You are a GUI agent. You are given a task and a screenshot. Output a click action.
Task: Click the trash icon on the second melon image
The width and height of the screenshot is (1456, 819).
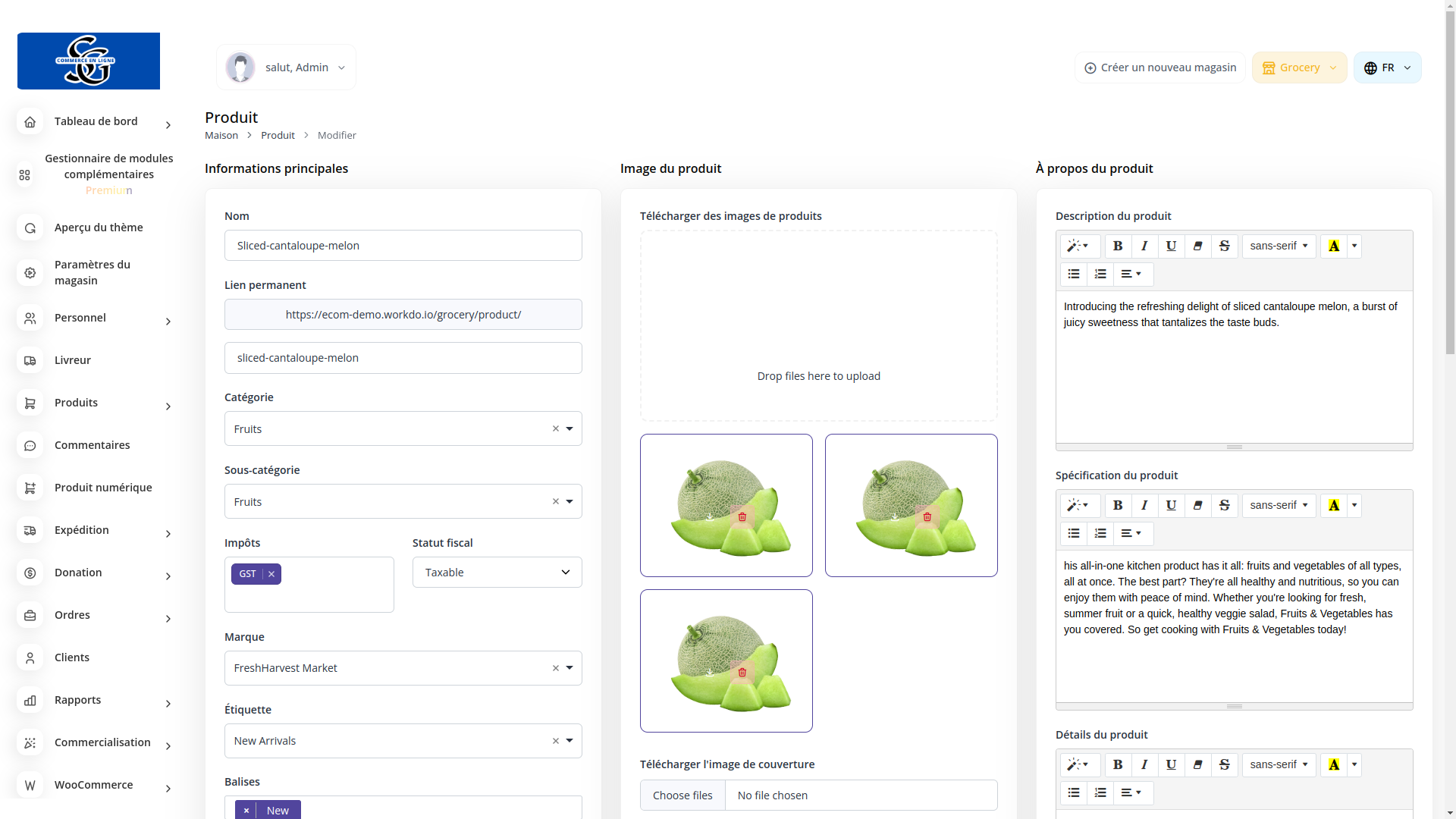(x=927, y=517)
